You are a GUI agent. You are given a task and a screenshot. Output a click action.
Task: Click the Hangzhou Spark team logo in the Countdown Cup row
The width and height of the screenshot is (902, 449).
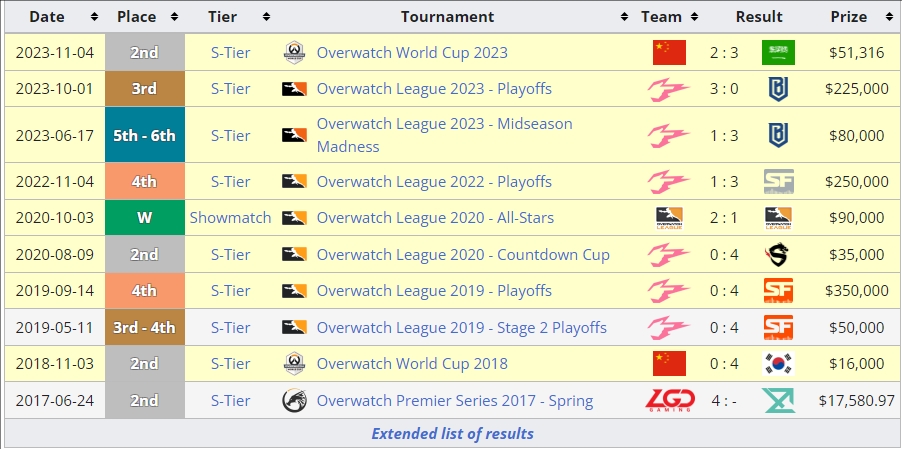(x=669, y=254)
